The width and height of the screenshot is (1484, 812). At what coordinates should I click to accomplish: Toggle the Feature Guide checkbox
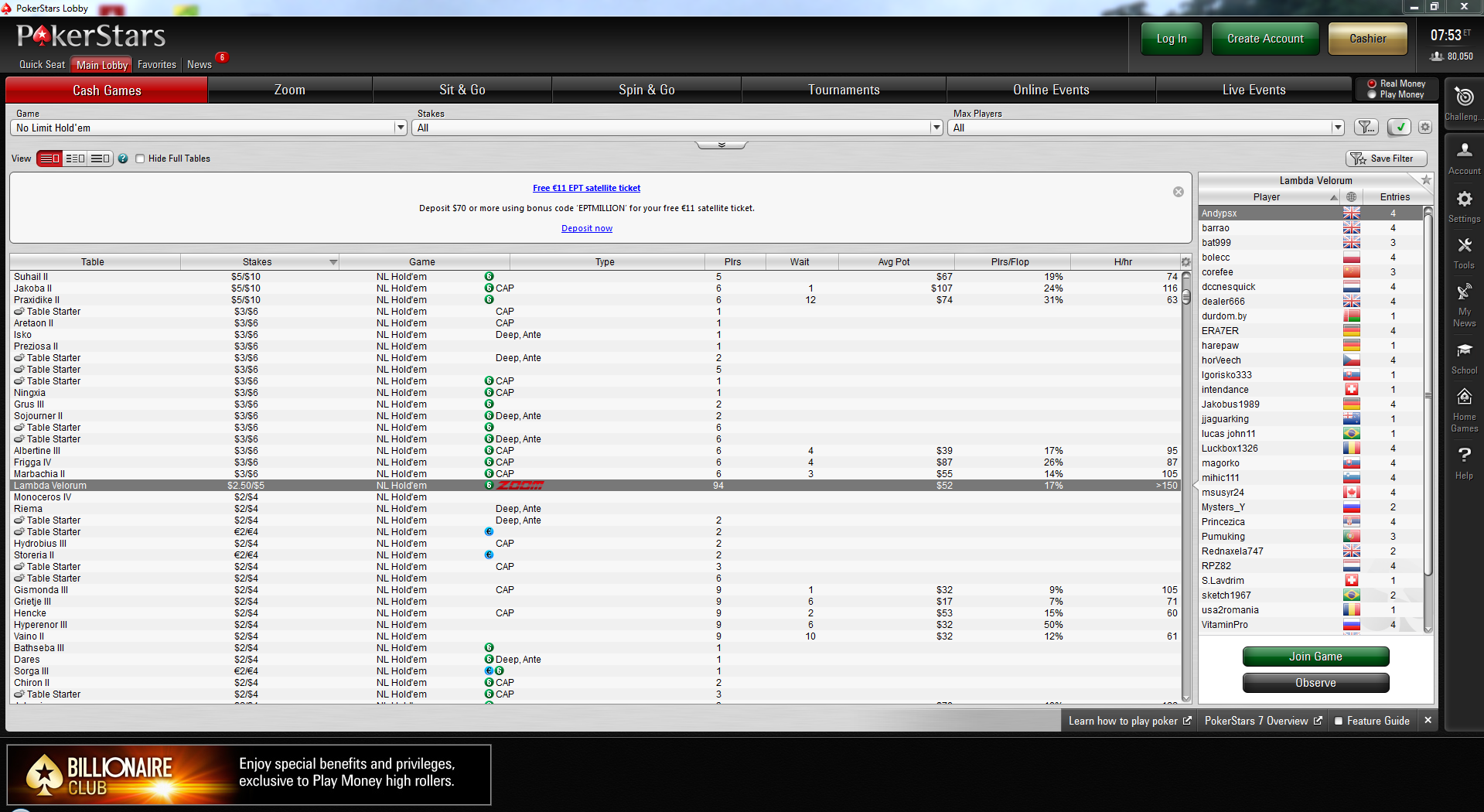(x=1338, y=721)
